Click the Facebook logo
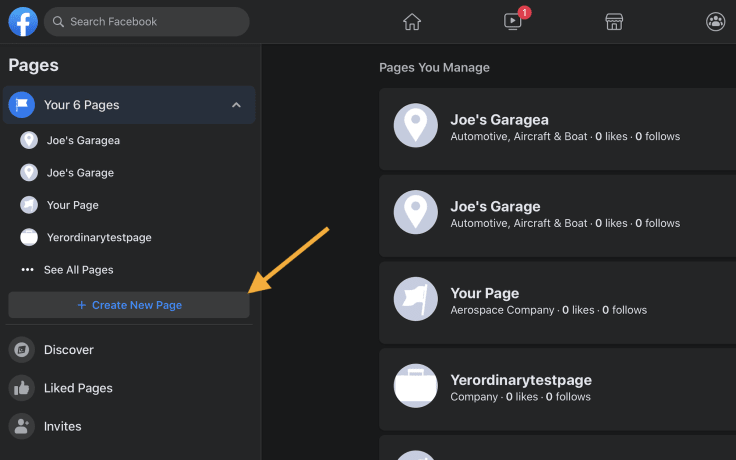The height and width of the screenshot is (460, 736). 23,22
